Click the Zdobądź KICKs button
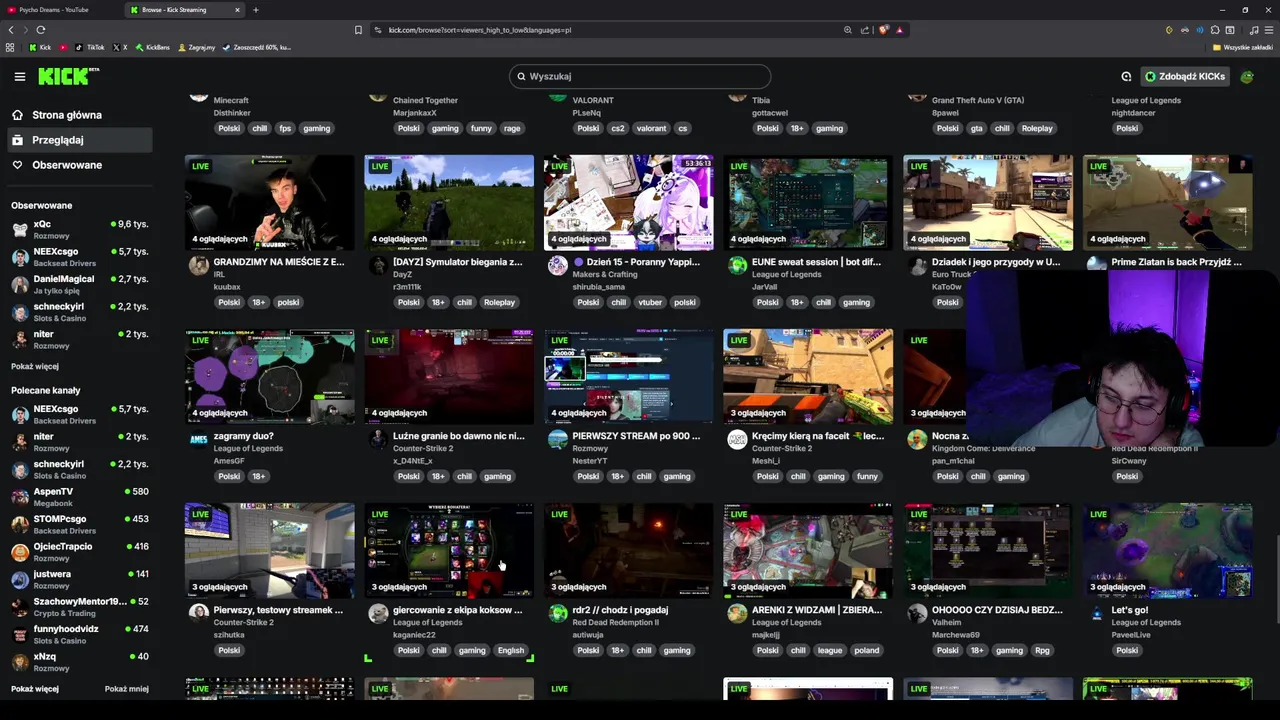The height and width of the screenshot is (720, 1280). click(x=1185, y=76)
